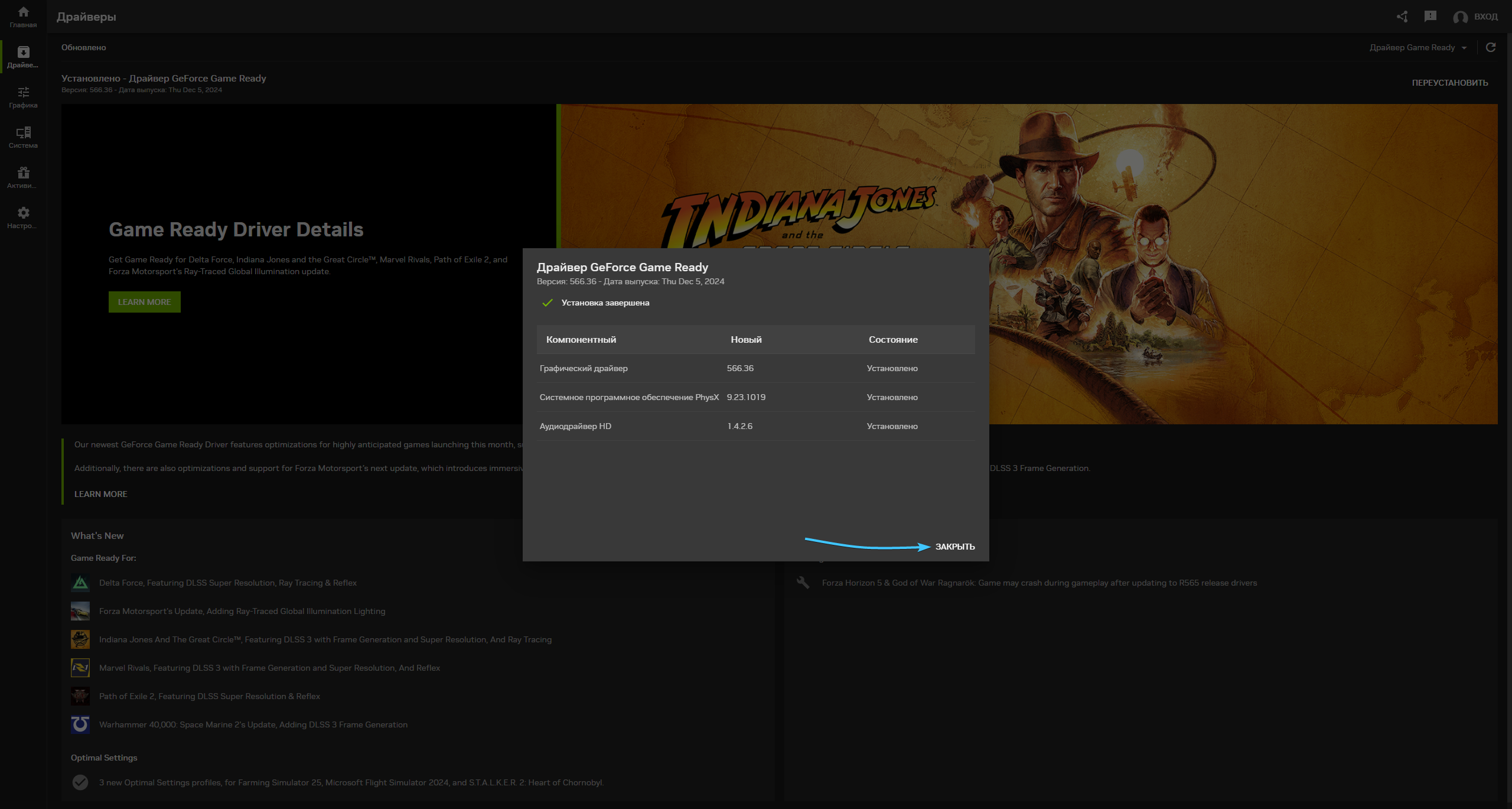Screen dimensions: 1512x809
Task: Open the feedback notification icon
Action: tap(1430, 17)
